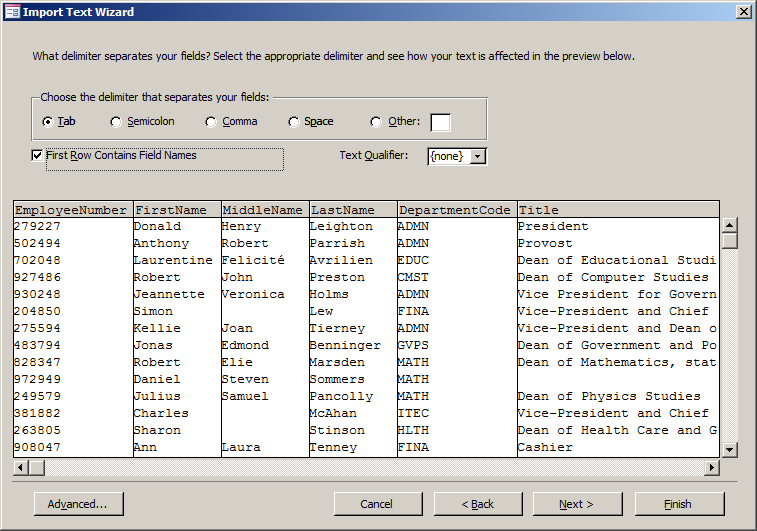Click employee number 275594
This screenshot has width=757, height=531.
pos(37,328)
